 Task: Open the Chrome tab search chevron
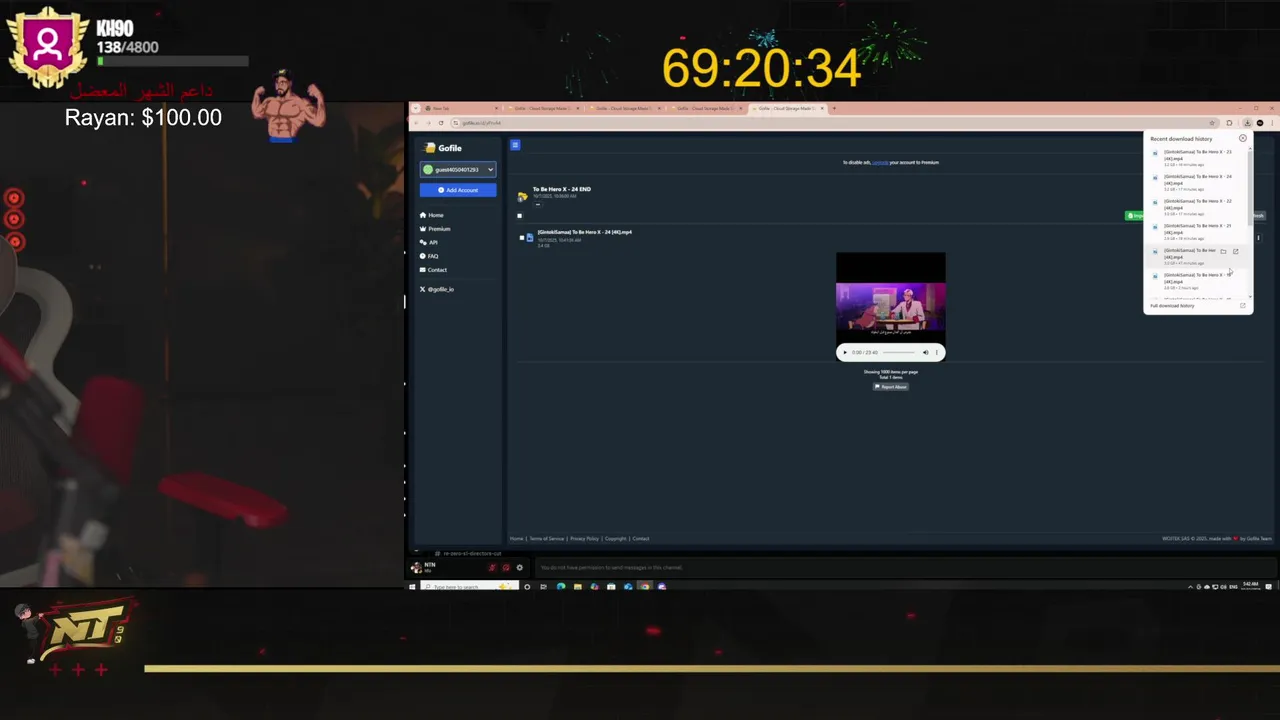pos(415,108)
